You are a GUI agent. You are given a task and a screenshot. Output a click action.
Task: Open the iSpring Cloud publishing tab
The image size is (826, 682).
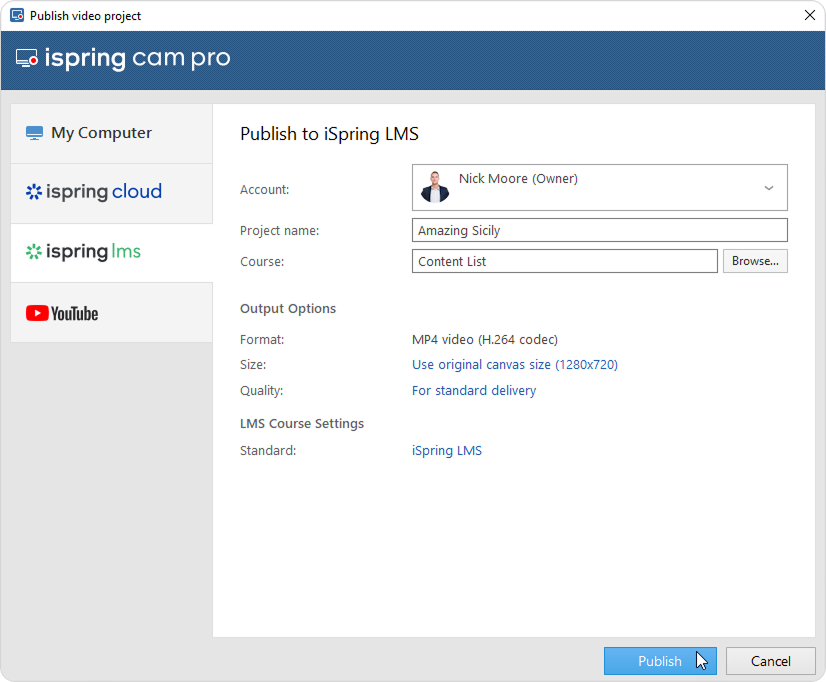(x=111, y=192)
